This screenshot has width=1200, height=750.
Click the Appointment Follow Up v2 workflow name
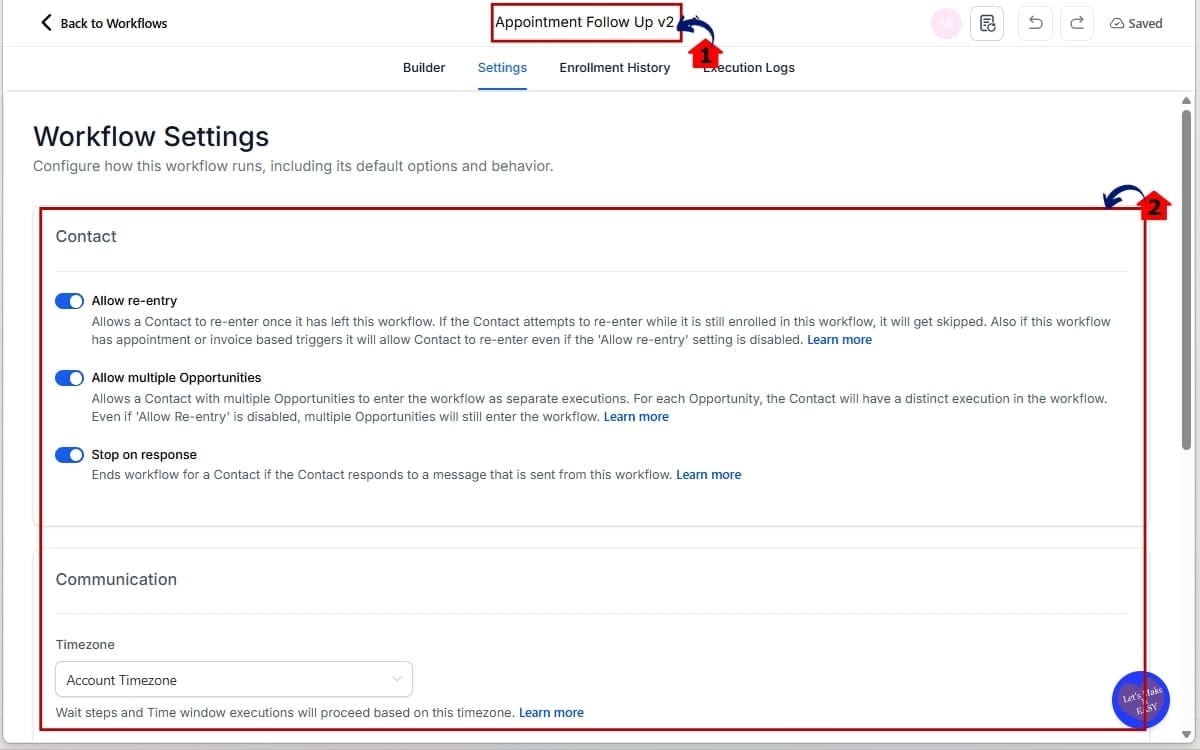coord(585,22)
